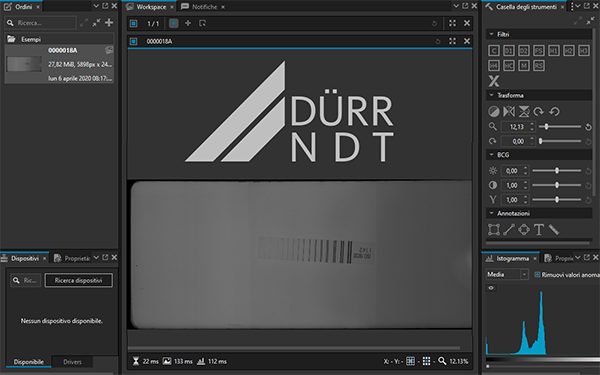Select the rectangle annotation tool

click(x=494, y=230)
